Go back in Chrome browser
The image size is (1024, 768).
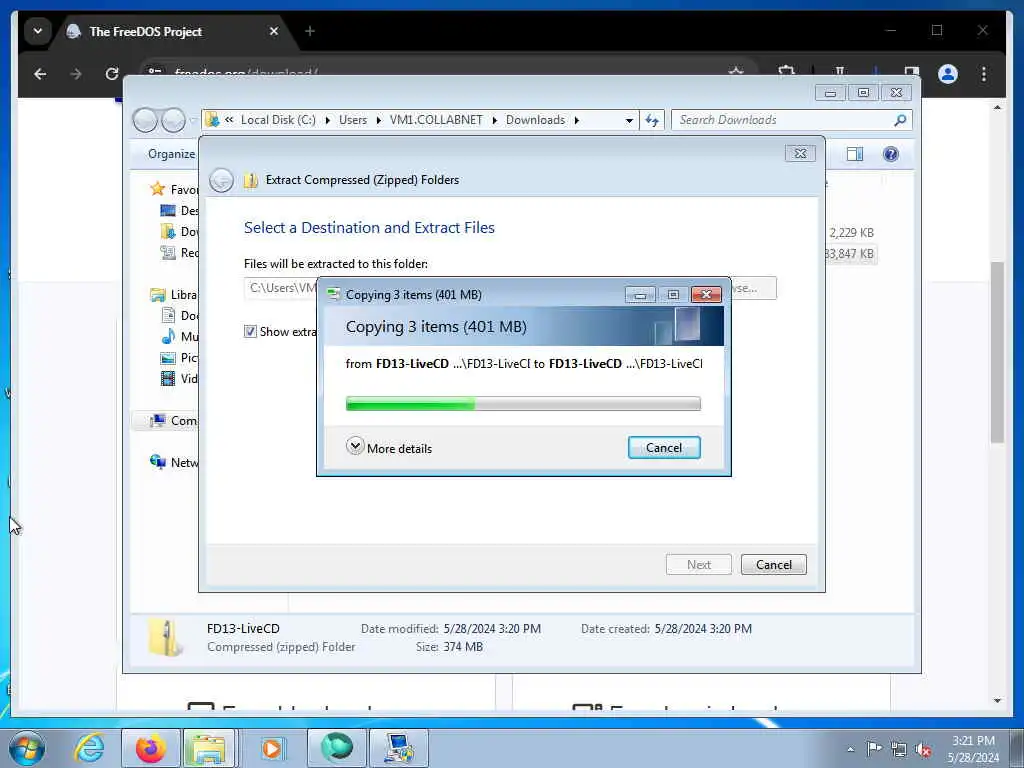(x=40, y=74)
